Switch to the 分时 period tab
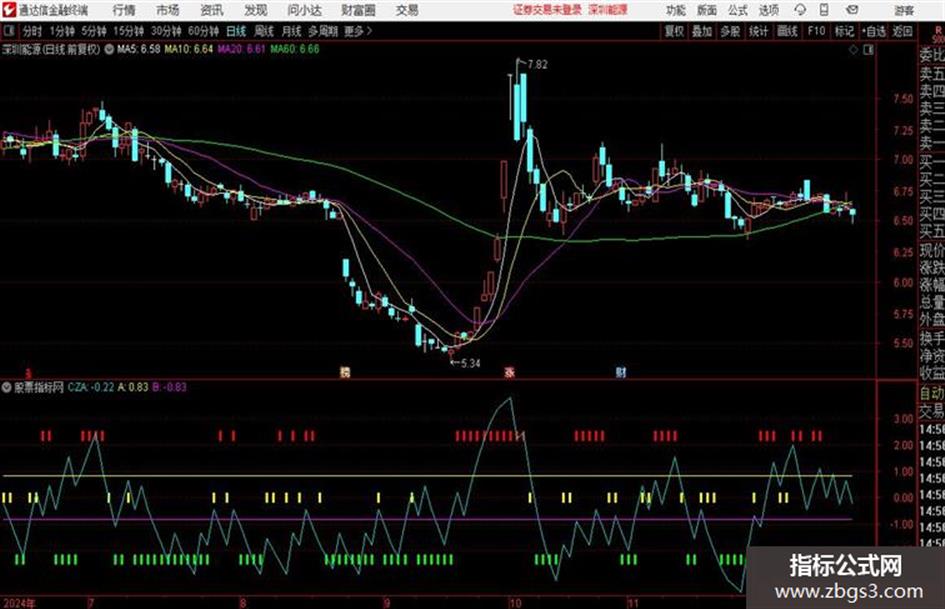Screen dimensions: 945x609 pyautogui.click(x=32, y=31)
